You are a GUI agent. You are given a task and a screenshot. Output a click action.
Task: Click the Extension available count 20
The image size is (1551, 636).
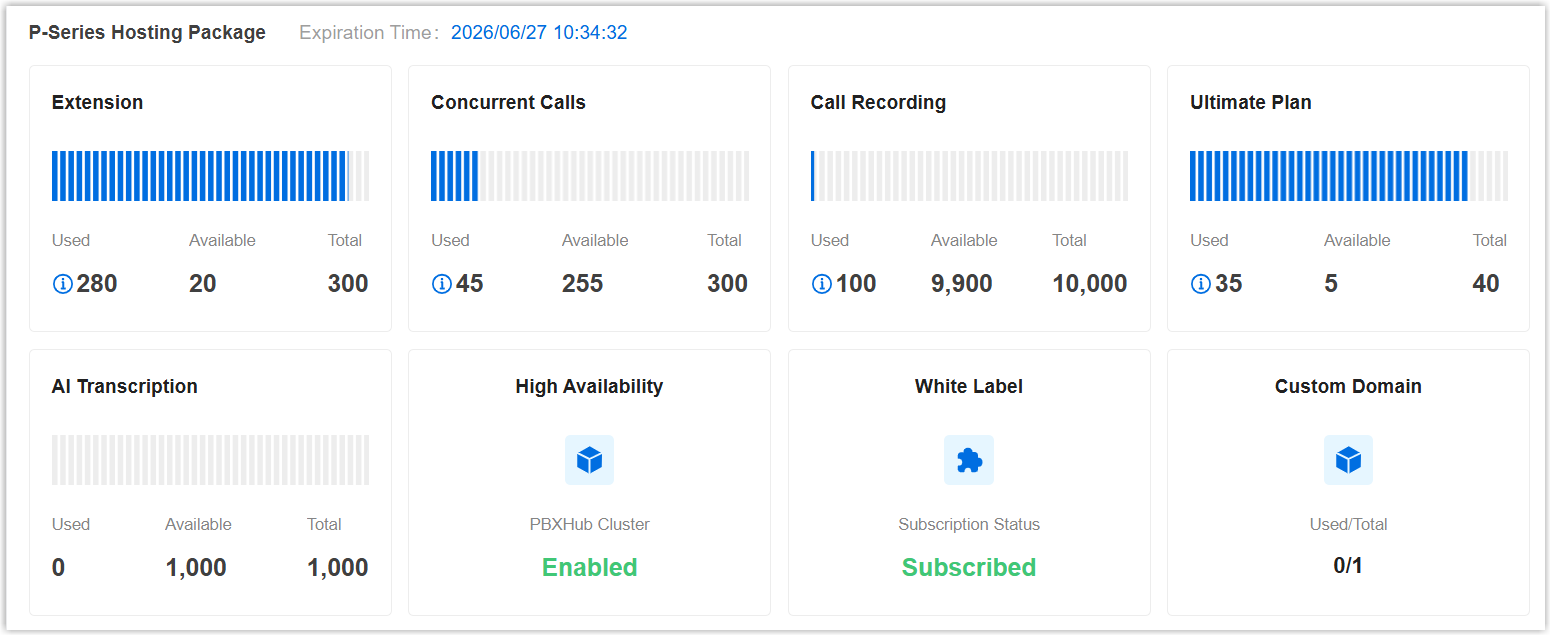tap(203, 284)
